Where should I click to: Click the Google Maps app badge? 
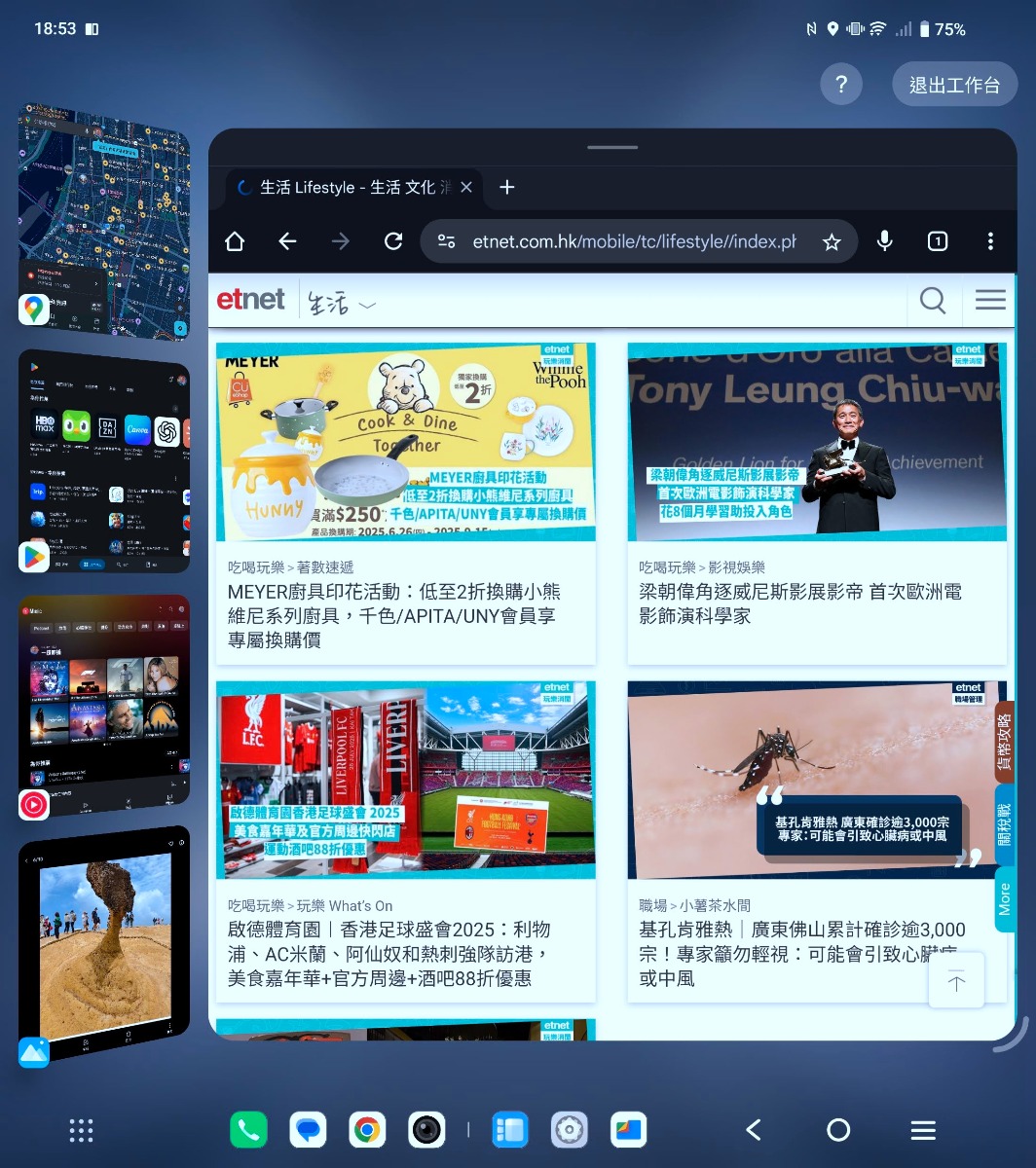(x=34, y=310)
